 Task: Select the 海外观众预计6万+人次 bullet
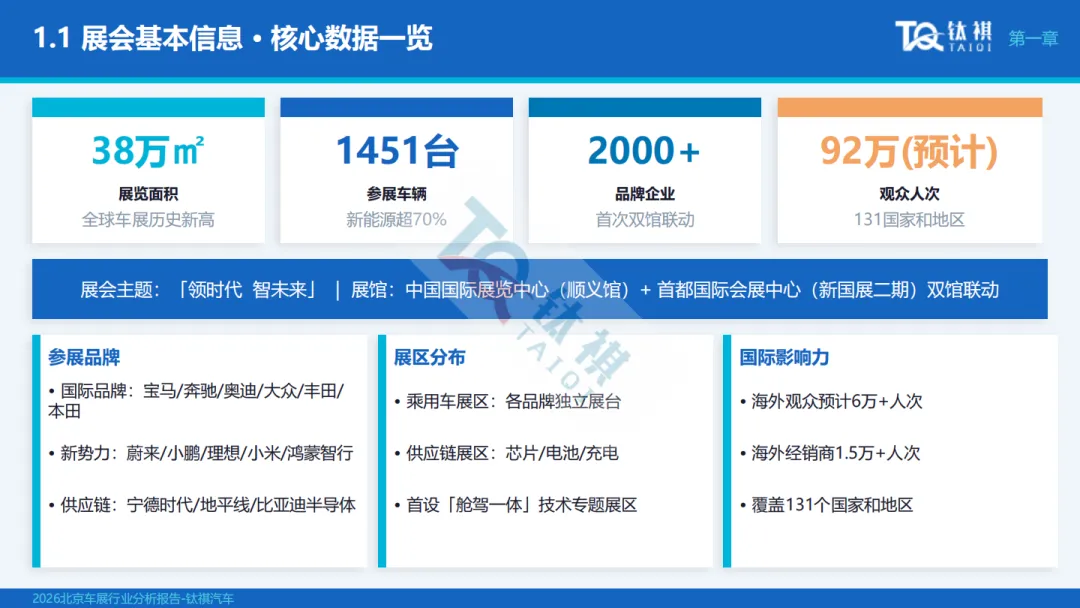tap(831, 401)
